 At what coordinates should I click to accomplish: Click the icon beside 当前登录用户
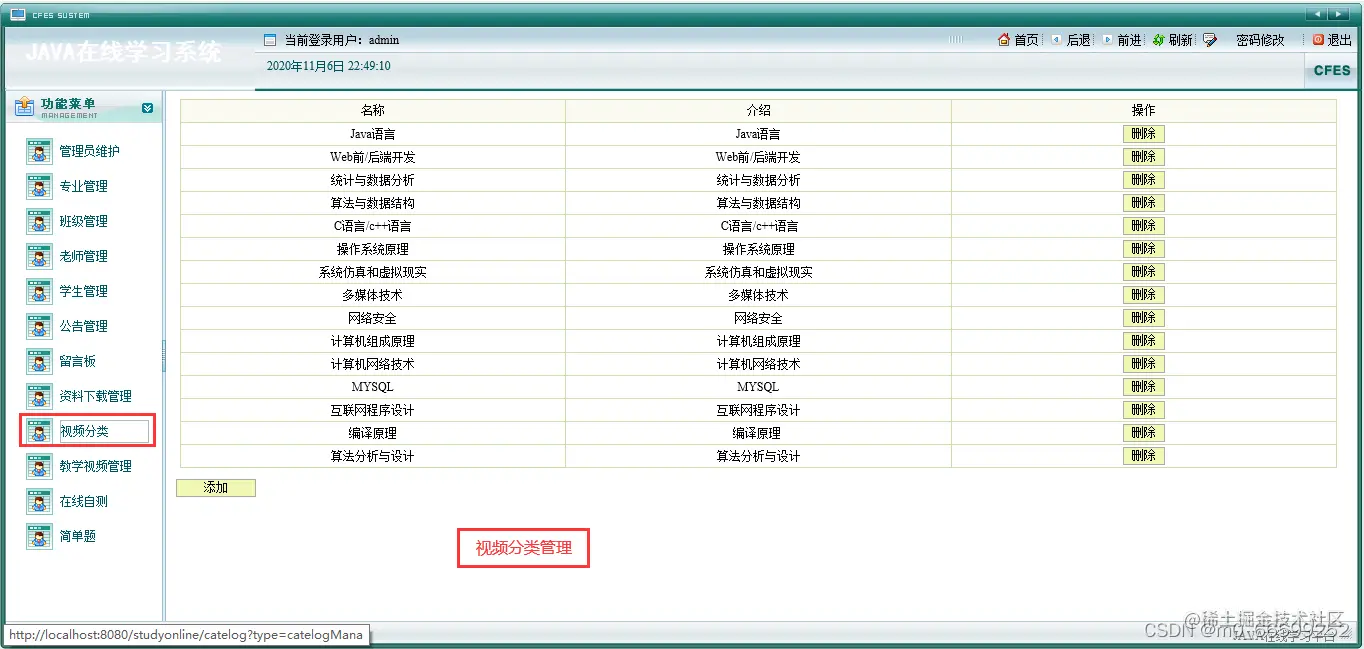point(269,40)
